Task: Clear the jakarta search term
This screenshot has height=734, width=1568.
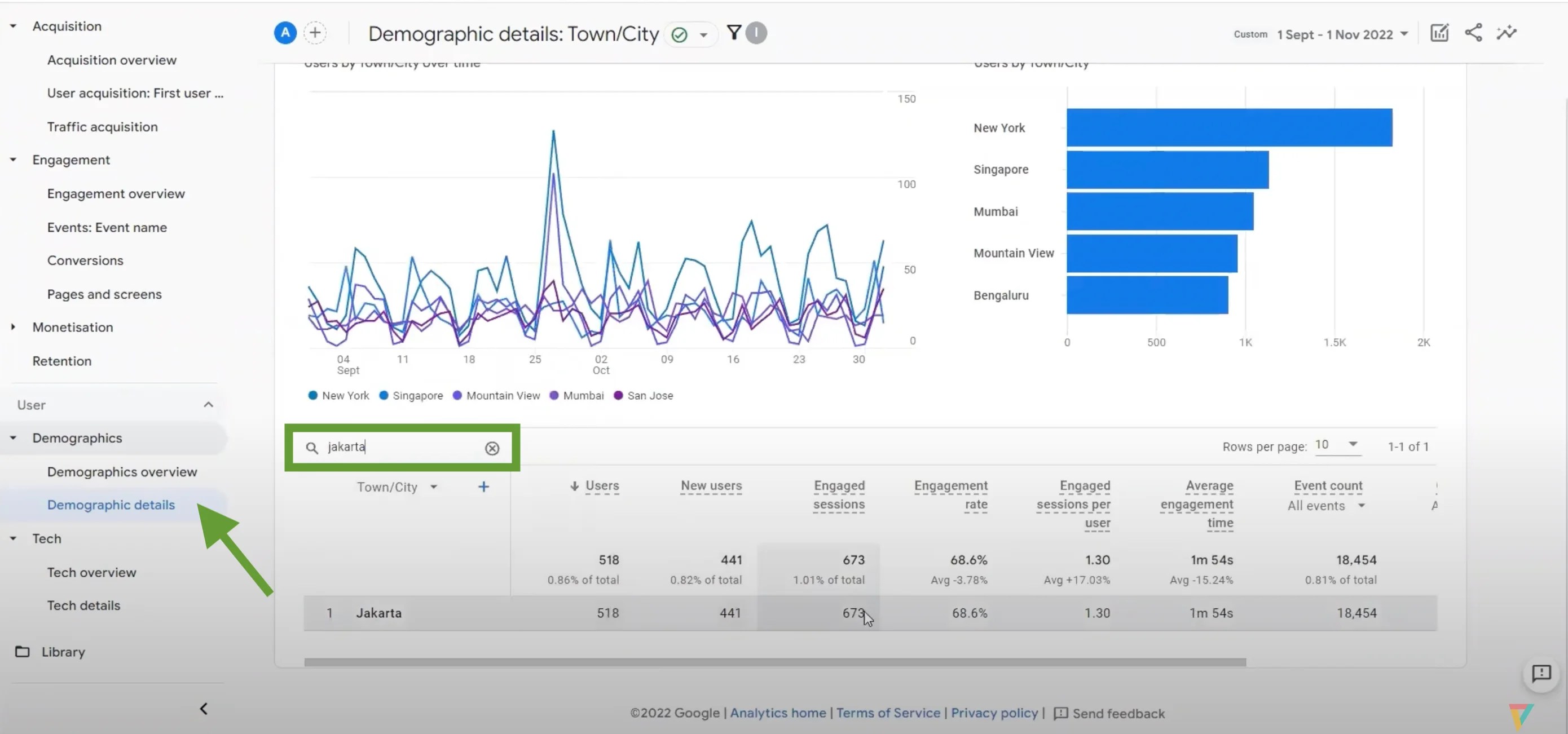Action: [x=491, y=449]
